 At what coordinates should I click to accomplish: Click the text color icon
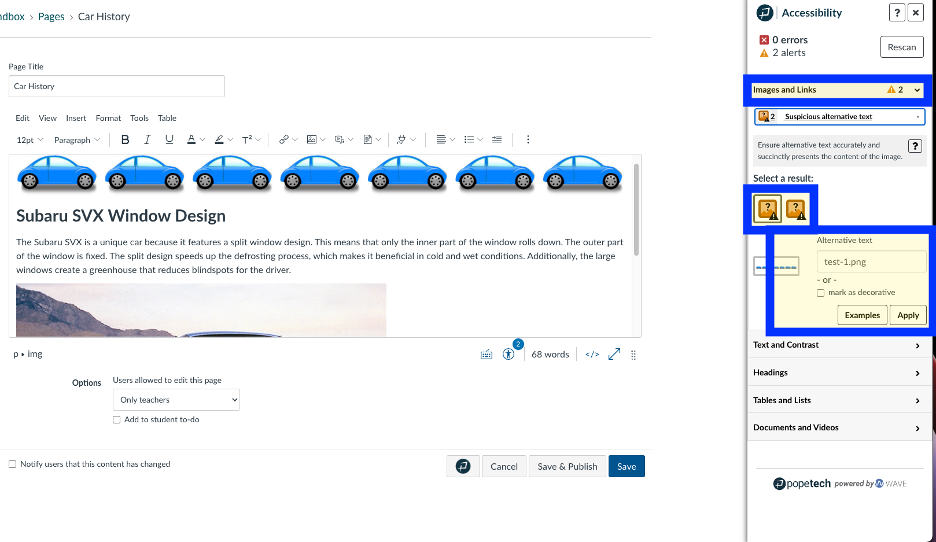pos(191,140)
